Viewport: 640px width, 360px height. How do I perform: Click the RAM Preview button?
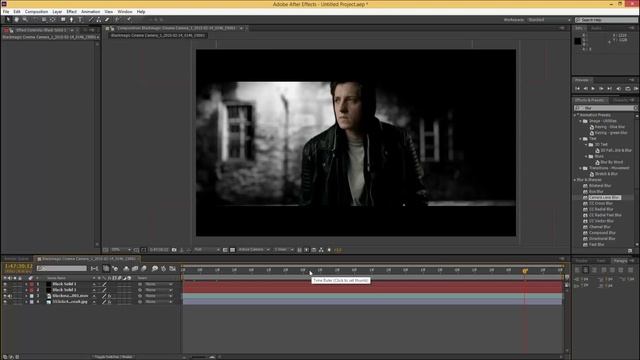[x=636, y=89]
